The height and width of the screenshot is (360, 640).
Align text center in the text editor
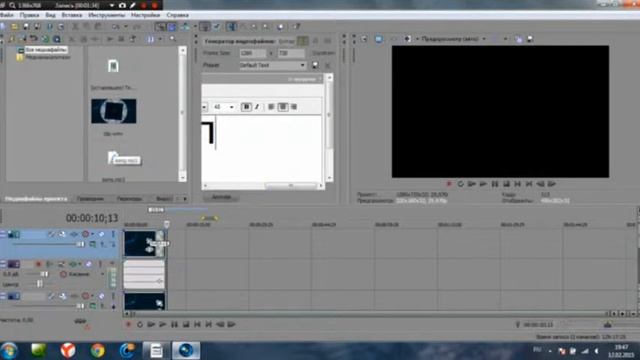click(x=282, y=107)
